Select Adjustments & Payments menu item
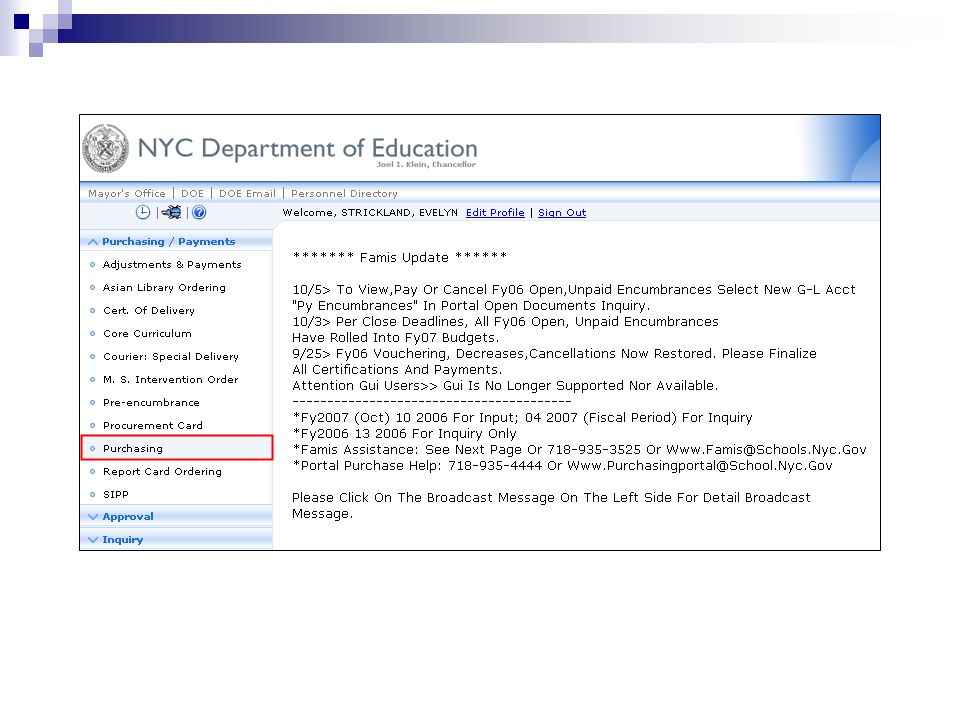The height and width of the screenshot is (720, 960). click(172, 264)
